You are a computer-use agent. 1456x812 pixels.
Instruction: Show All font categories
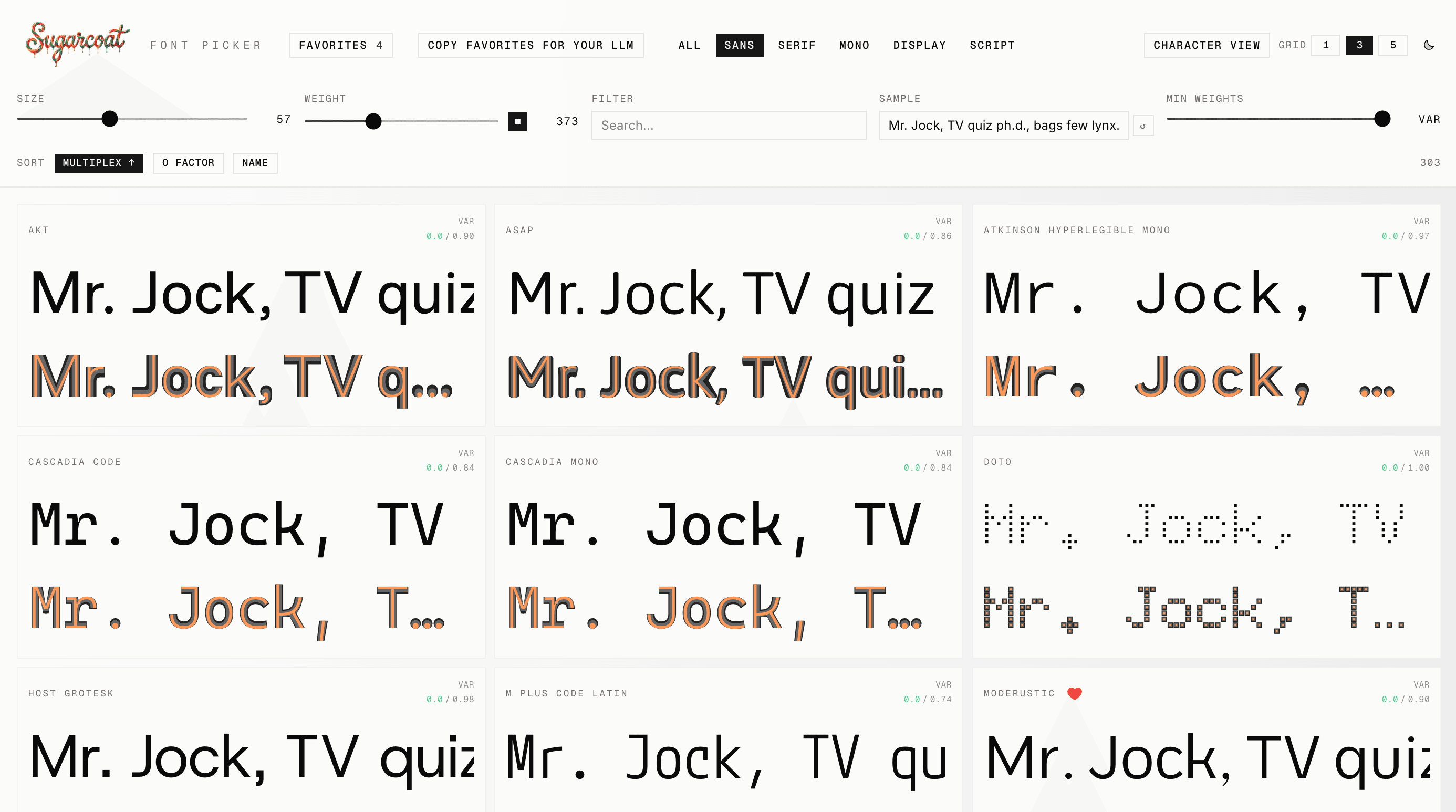point(689,45)
